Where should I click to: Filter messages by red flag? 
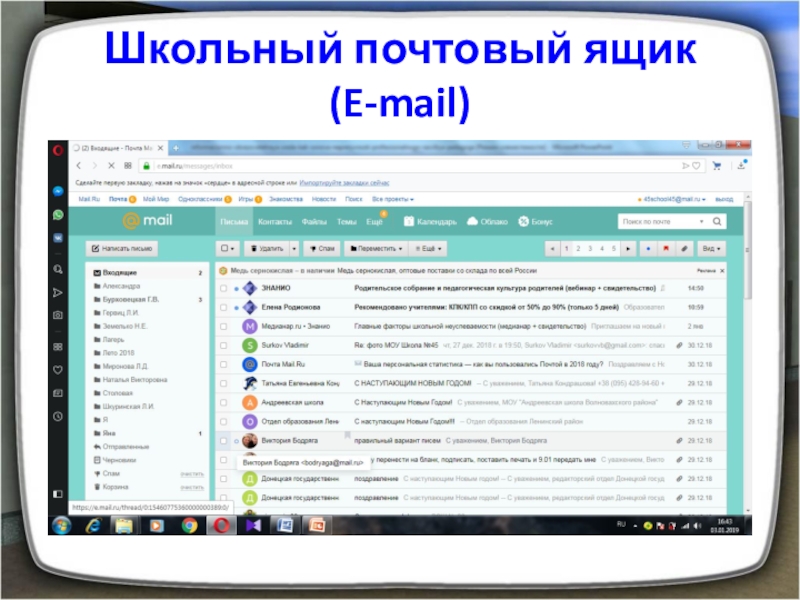pos(666,248)
